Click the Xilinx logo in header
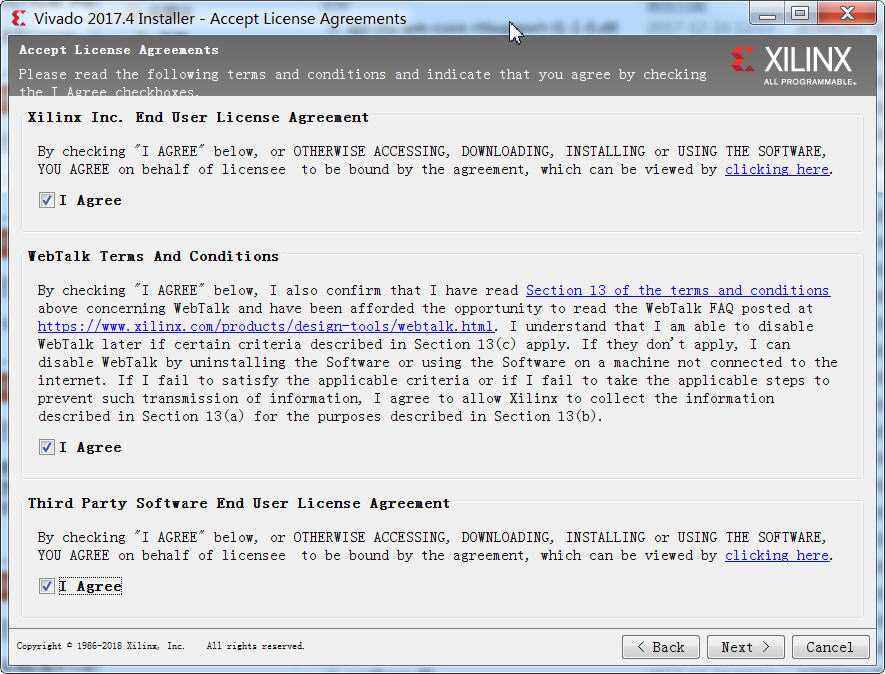The image size is (885, 674). (x=793, y=65)
